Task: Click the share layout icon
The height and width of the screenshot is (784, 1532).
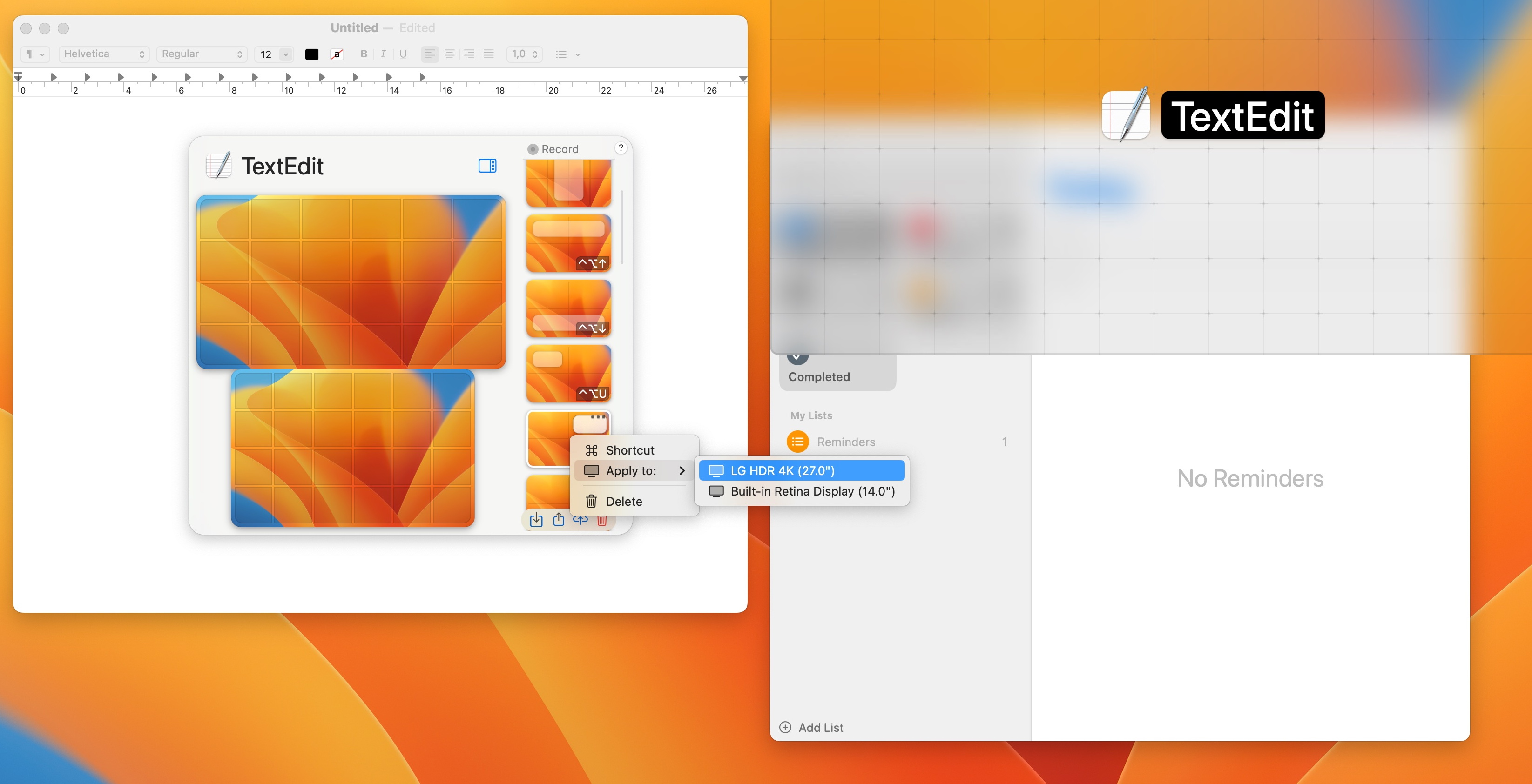Action: tap(558, 520)
